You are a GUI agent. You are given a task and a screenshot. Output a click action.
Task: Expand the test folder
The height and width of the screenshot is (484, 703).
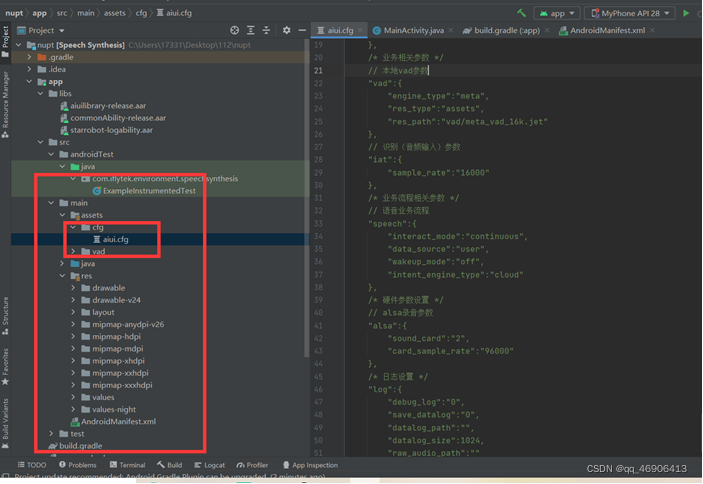click(52, 433)
